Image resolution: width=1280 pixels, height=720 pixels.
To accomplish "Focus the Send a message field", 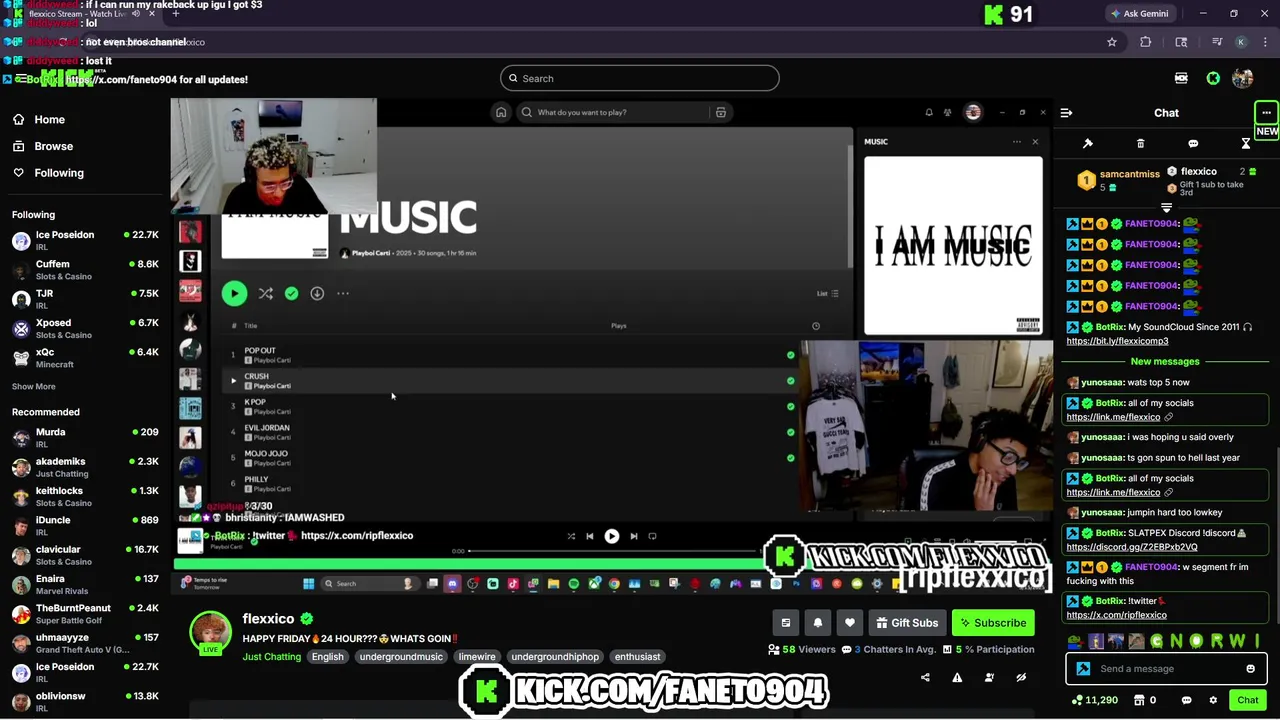I will (1168, 669).
